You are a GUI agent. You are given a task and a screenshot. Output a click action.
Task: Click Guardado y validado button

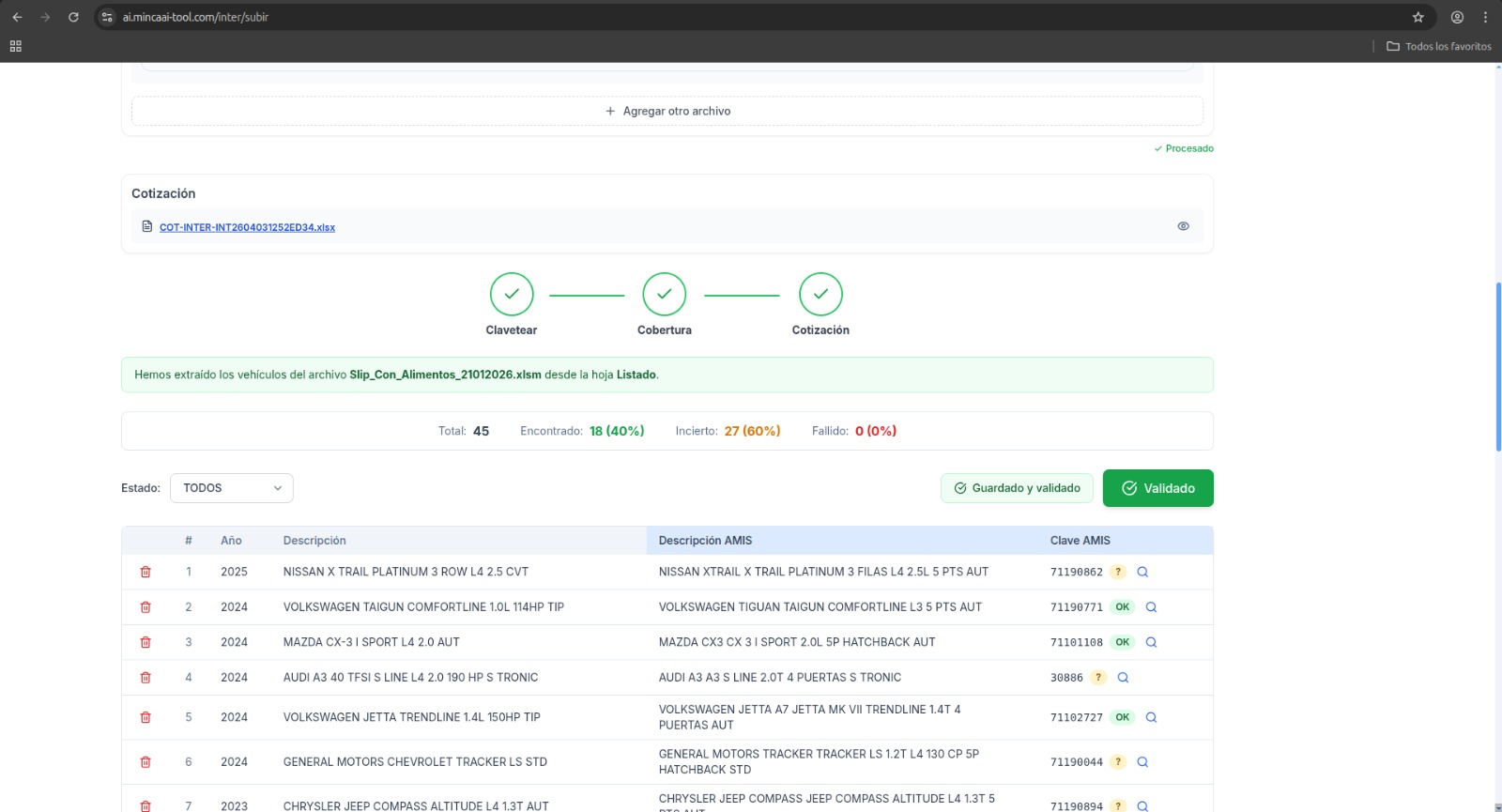point(1017,488)
